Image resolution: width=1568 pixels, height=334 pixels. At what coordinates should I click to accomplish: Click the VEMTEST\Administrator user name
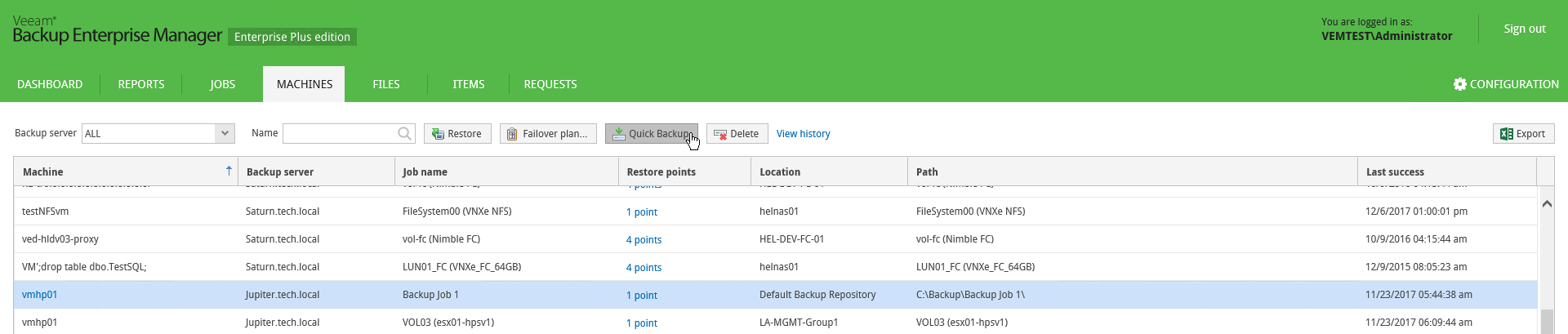coord(1387,36)
